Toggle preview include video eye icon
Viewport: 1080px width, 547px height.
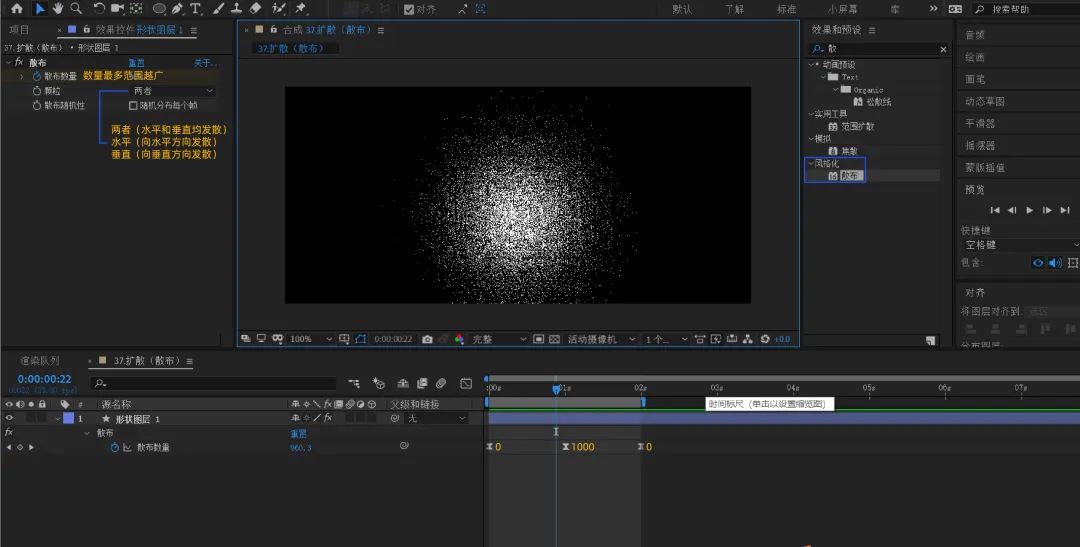(x=1038, y=262)
